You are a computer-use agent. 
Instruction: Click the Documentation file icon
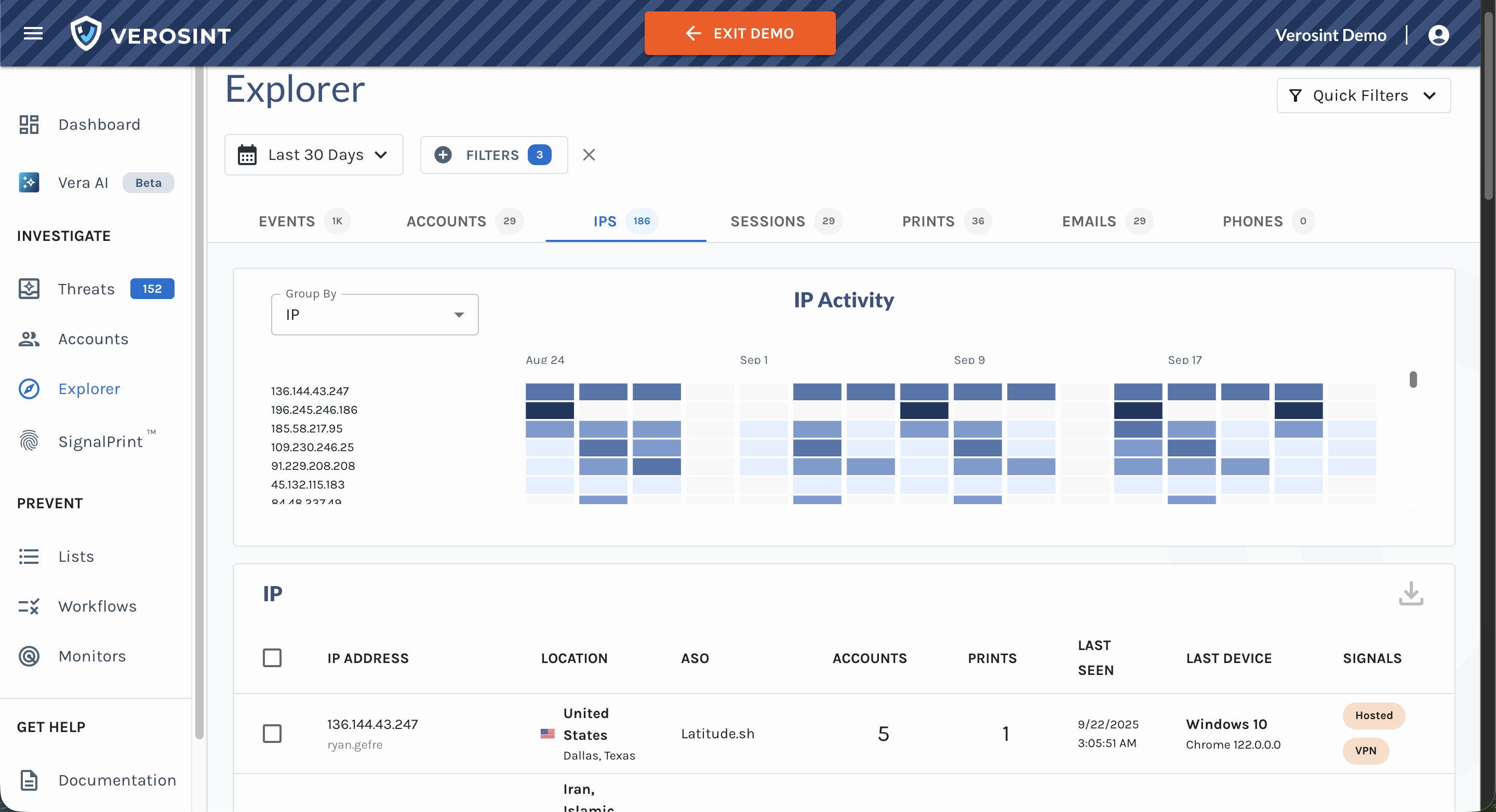(x=29, y=780)
